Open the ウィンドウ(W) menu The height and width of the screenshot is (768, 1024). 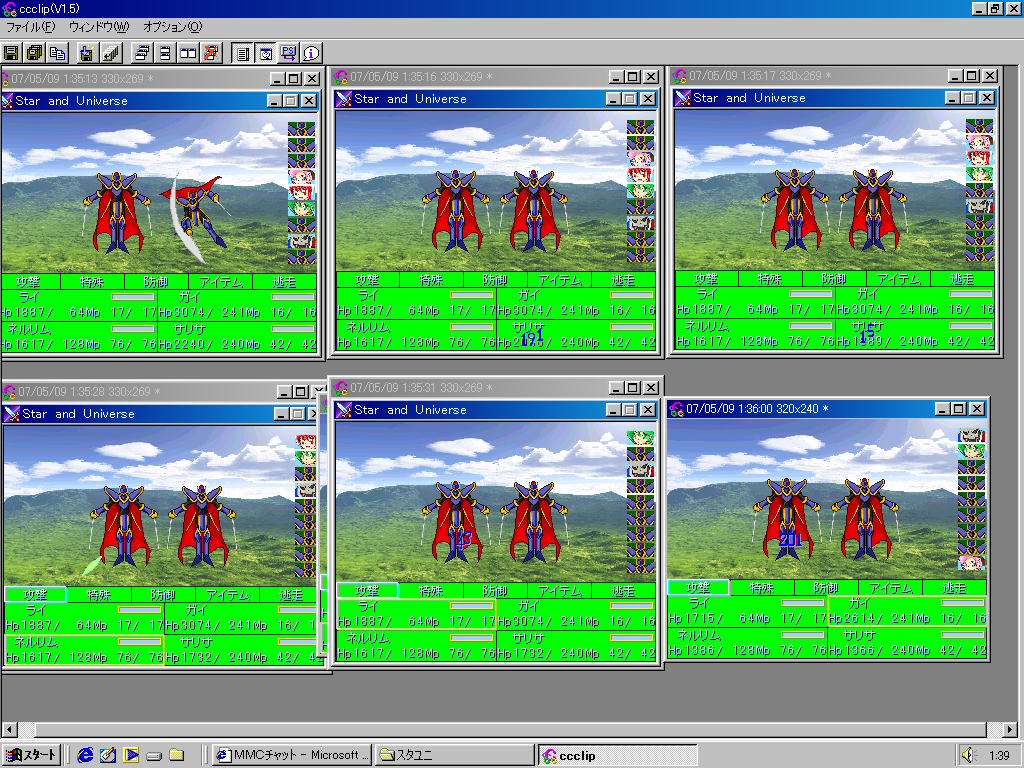click(x=99, y=27)
